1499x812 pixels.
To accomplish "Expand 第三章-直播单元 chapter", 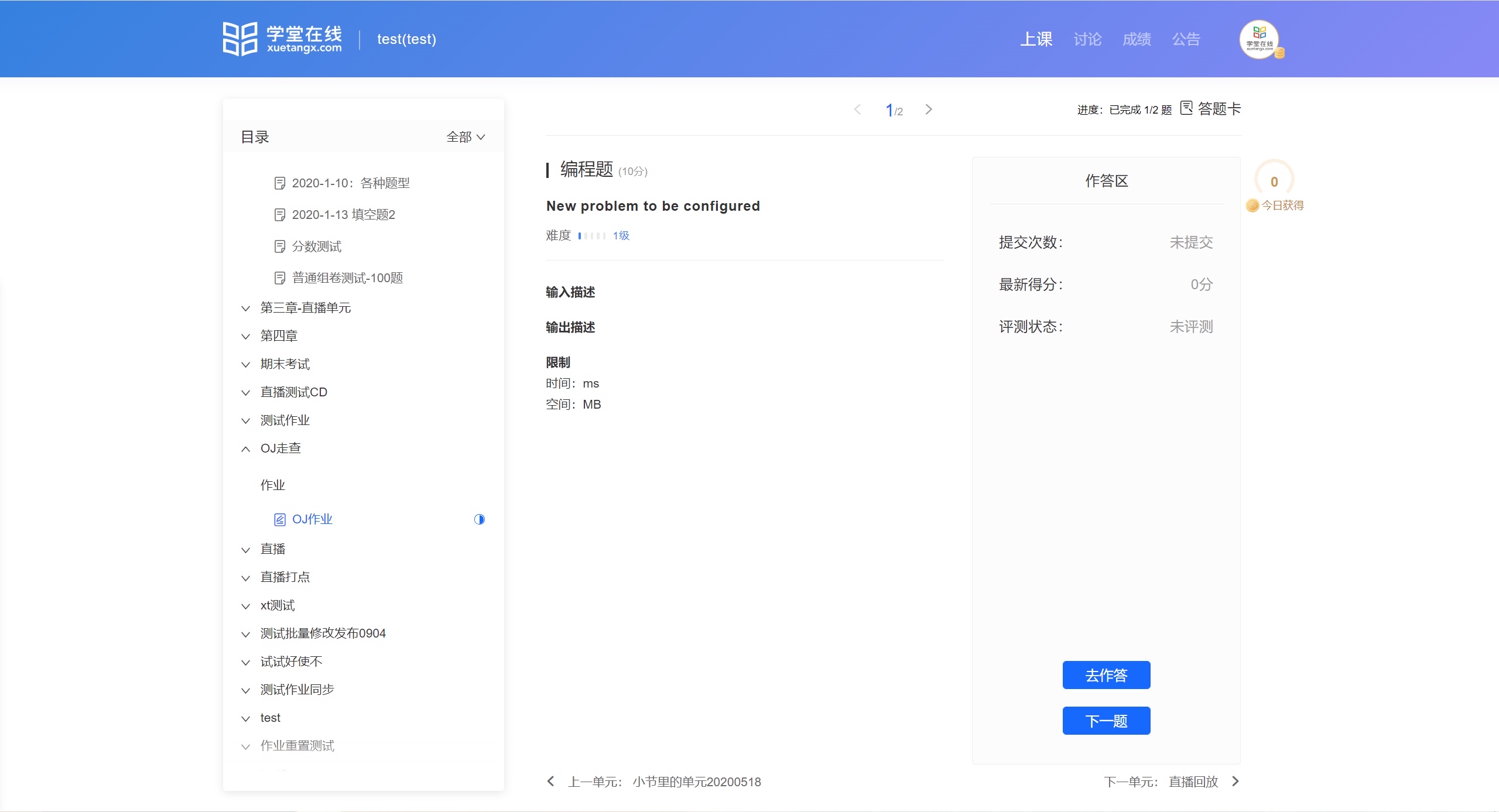I will 246,309.
